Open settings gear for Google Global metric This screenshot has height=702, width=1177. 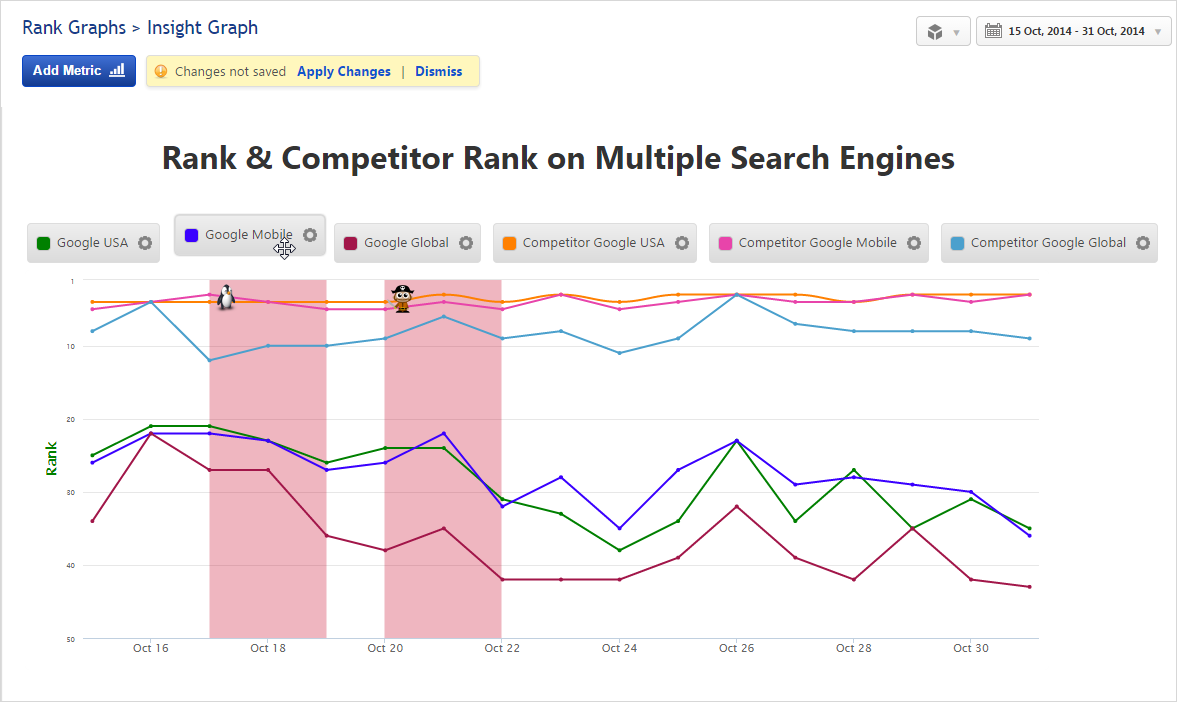(465, 243)
